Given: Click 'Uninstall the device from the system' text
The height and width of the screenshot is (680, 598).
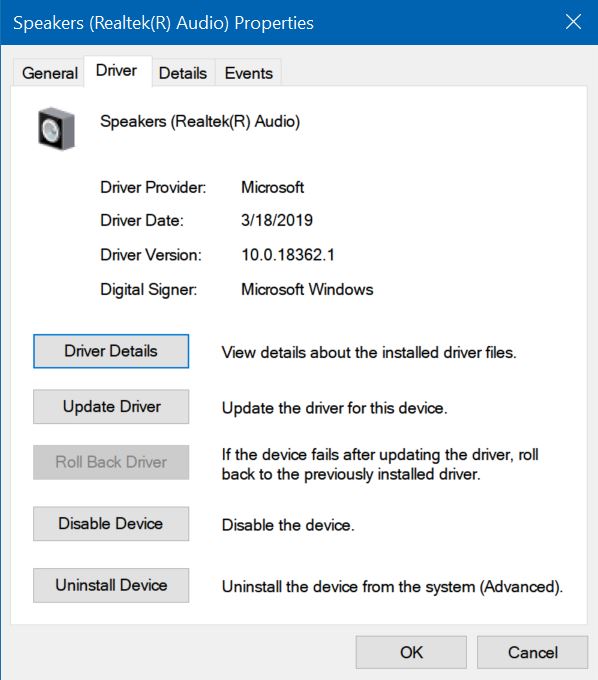Looking at the screenshot, I should pos(392,587).
